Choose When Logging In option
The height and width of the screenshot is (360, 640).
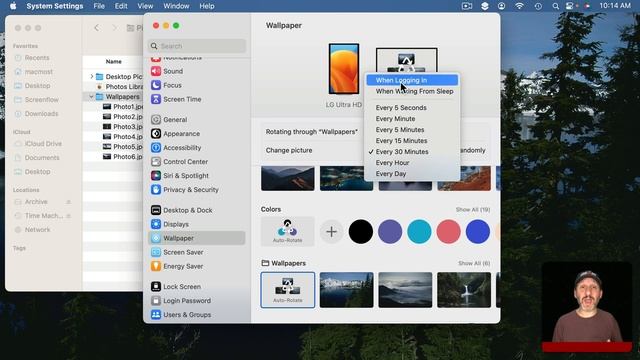tap(412, 80)
